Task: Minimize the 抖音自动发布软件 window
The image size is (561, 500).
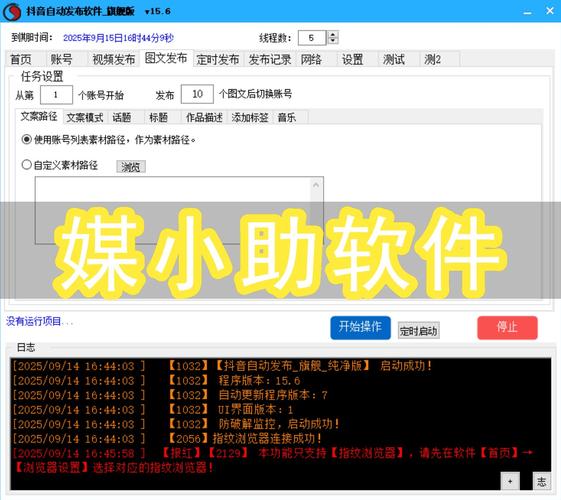Action: [x=527, y=12]
